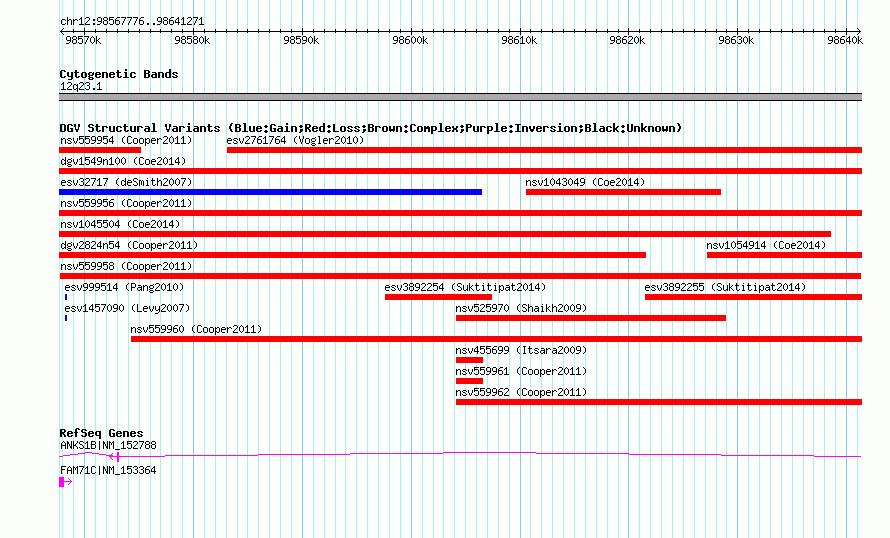The height and width of the screenshot is (538, 890).
Task: Click the Cytogenetic Bands track title
Action: click(x=119, y=74)
